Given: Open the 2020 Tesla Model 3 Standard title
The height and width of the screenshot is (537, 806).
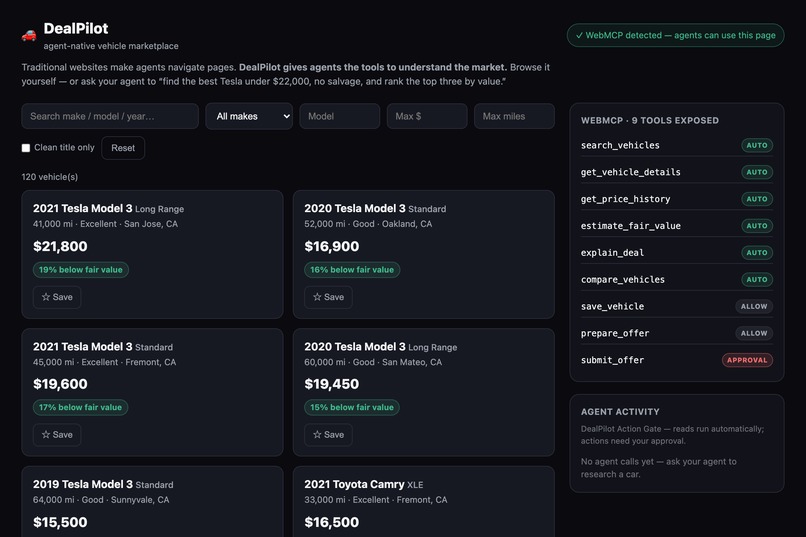Looking at the screenshot, I should coord(375,209).
